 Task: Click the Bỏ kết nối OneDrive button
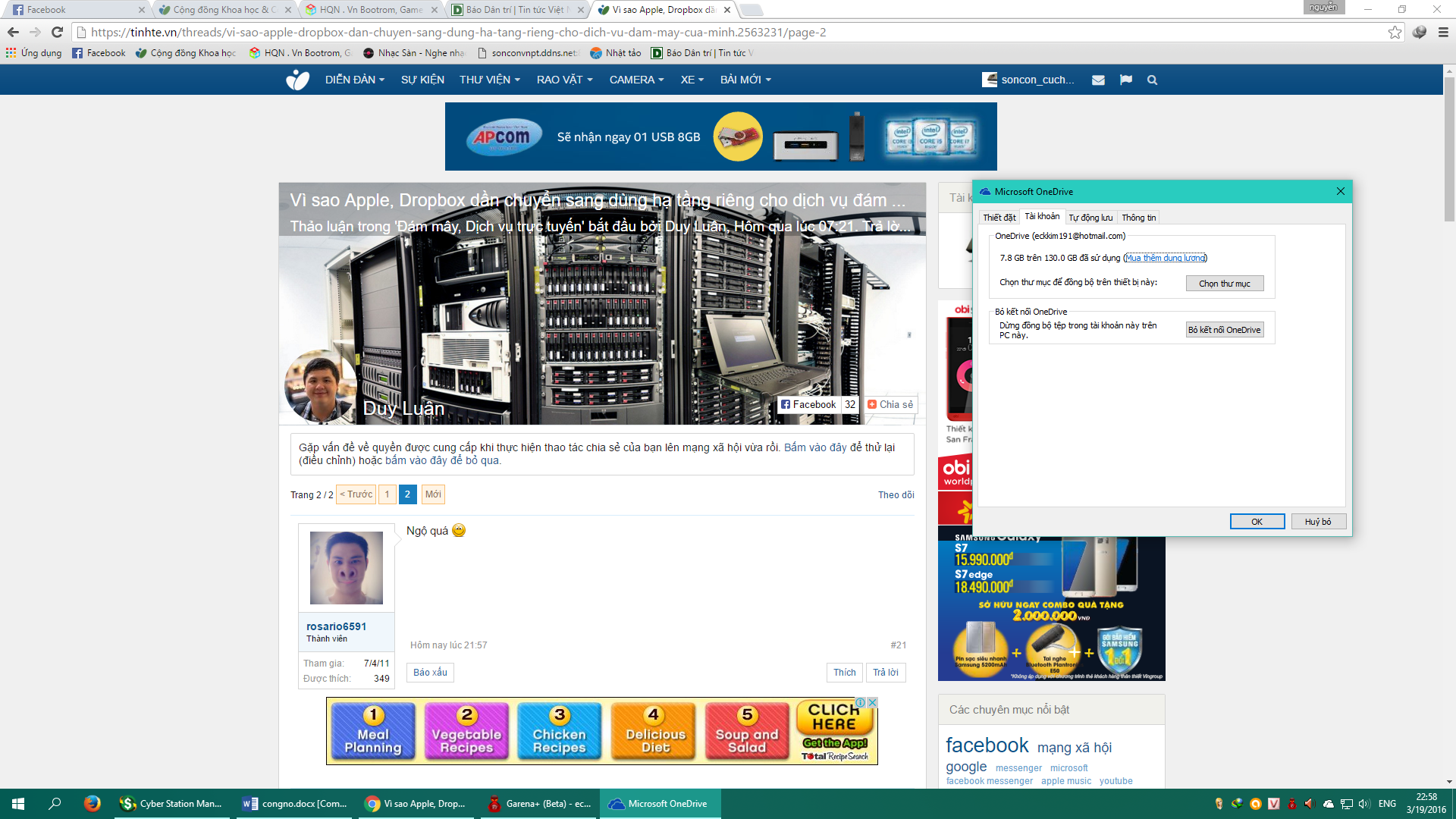click(x=1224, y=330)
